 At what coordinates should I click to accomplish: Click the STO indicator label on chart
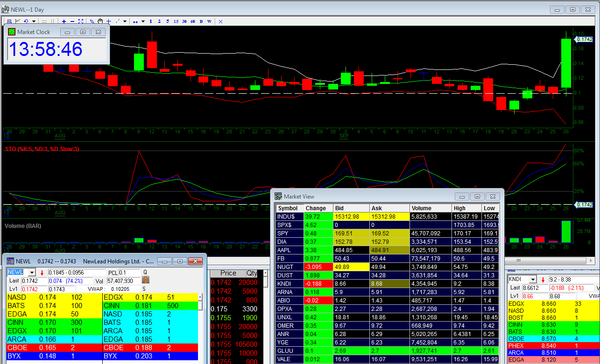pos(42,149)
